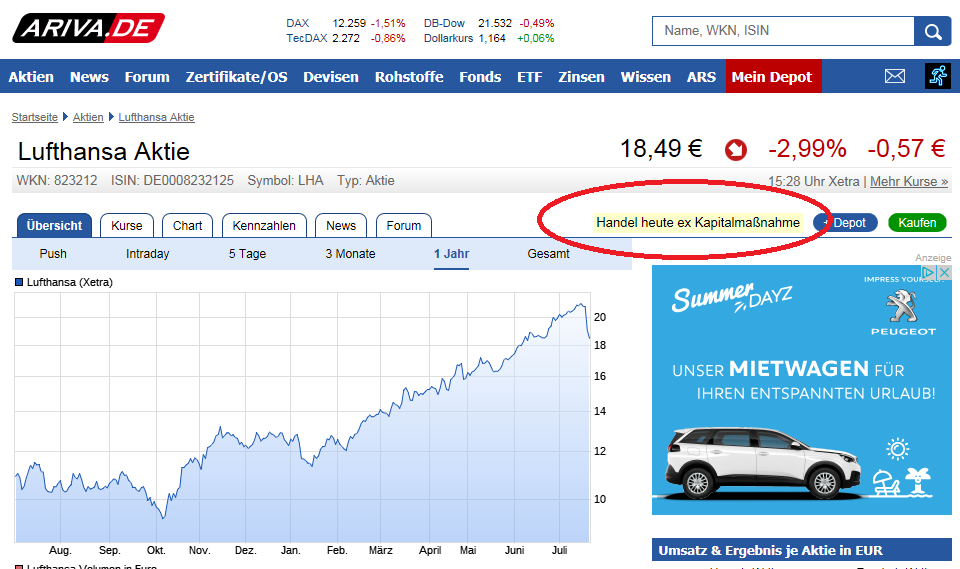Click the ISIN: DE0008232125 text
Image resolution: width=960 pixels, height=569 pixels.
click(x=172, y=181)
